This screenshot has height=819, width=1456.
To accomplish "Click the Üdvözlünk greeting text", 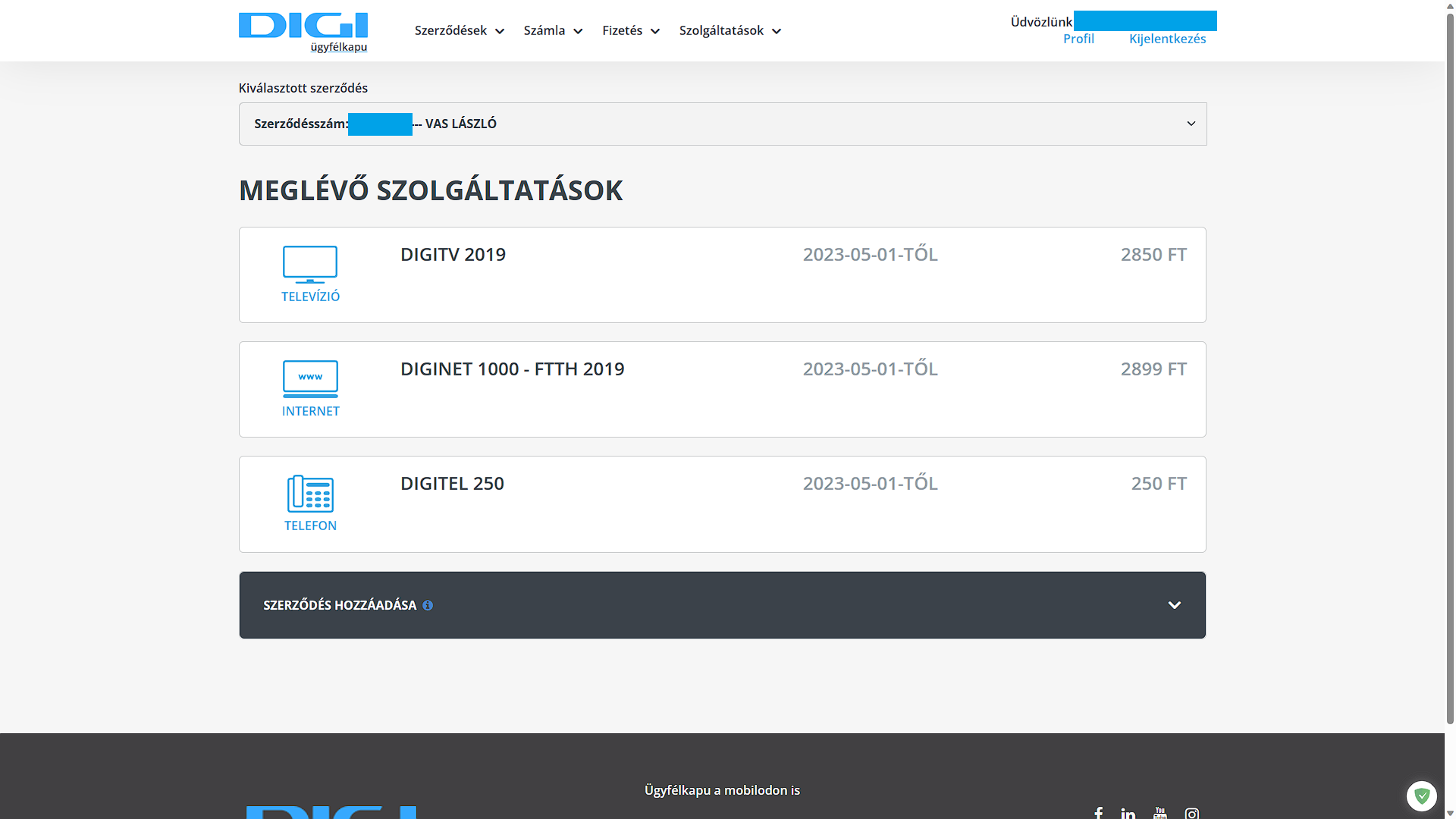I will [x=1041, y=22].
